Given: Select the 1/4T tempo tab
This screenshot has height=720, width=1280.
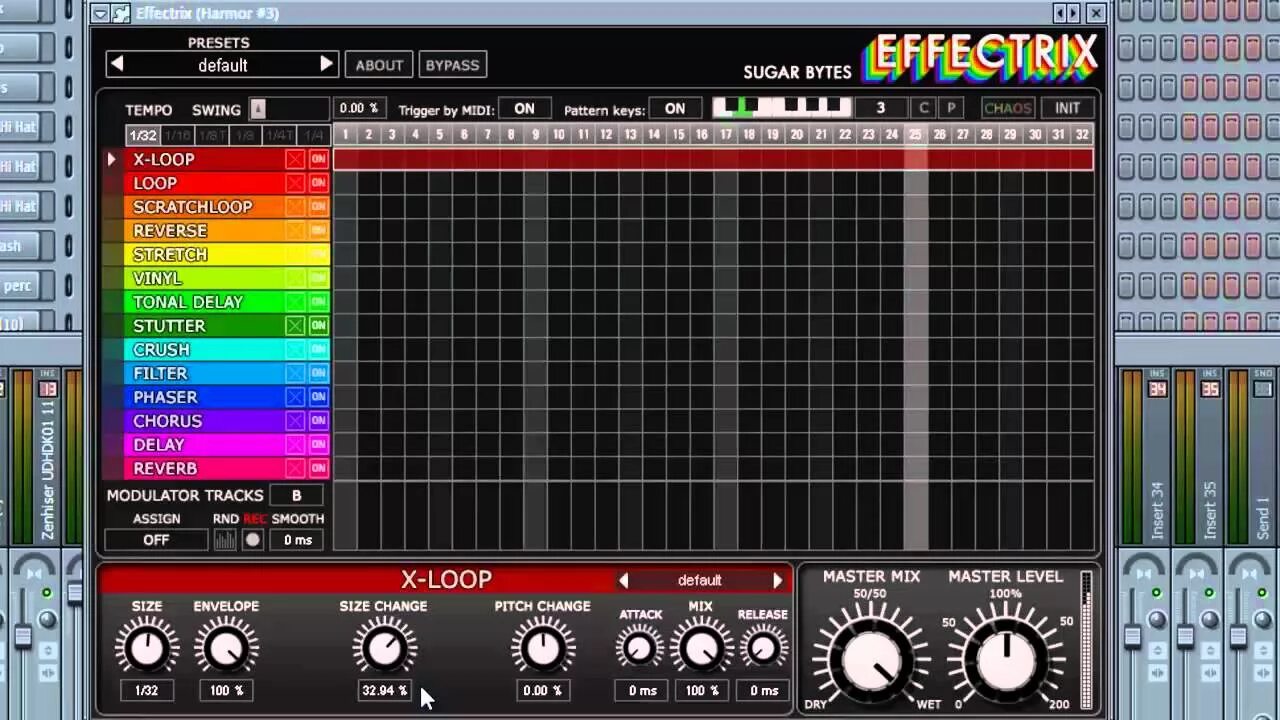Looking at the screenshot, I should coord(280,135).
